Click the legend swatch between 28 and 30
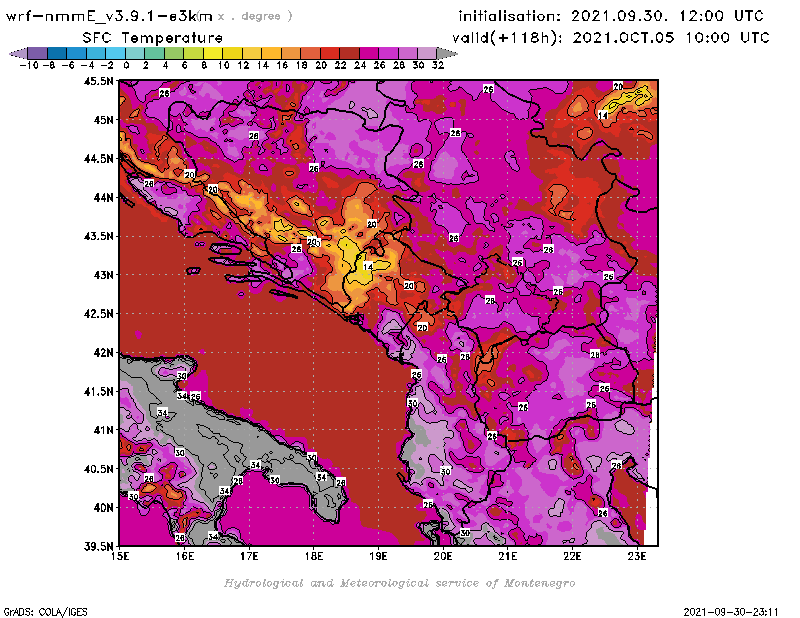800x618 pixels. [408, 53]
